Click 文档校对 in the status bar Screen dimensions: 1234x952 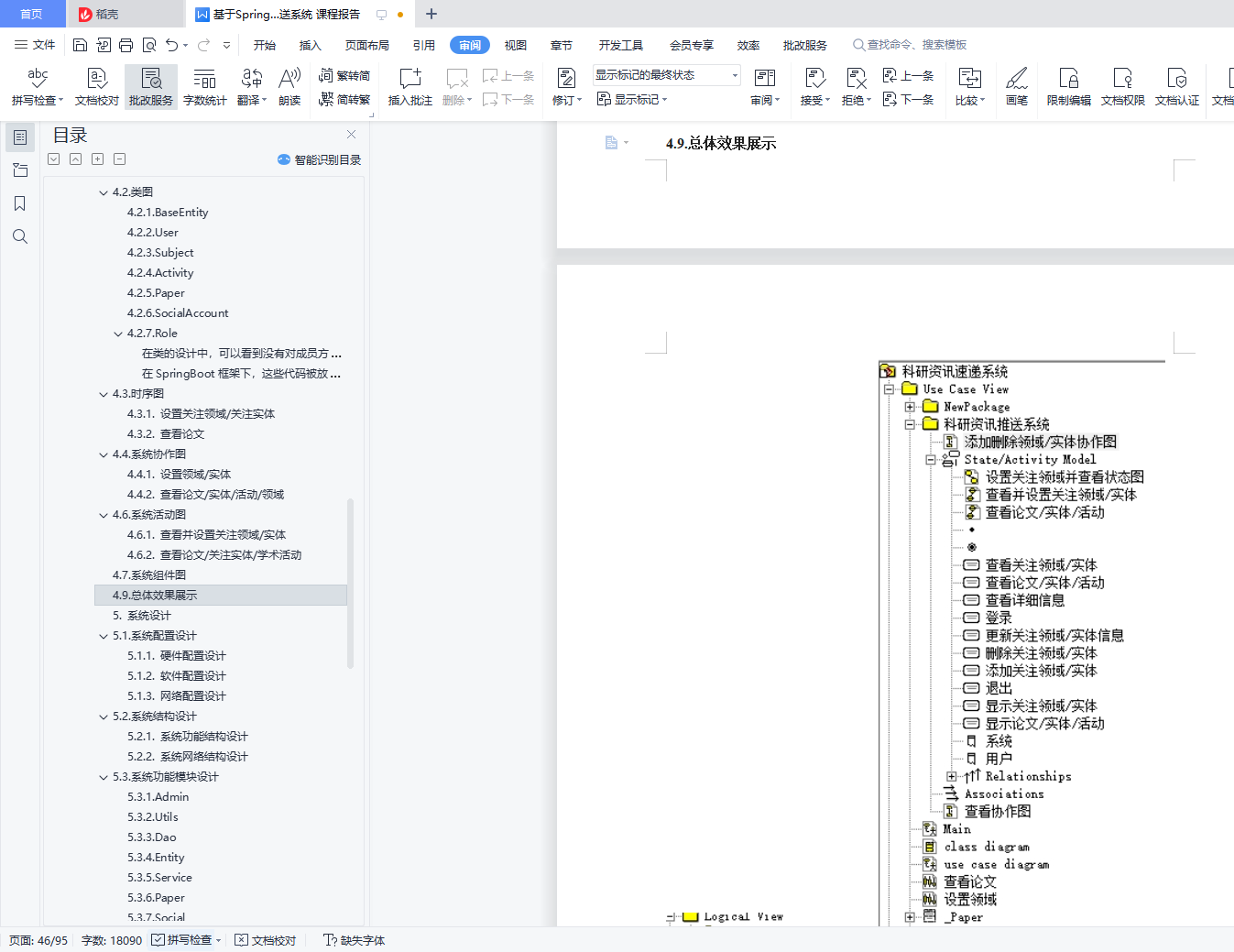point(266,940)
